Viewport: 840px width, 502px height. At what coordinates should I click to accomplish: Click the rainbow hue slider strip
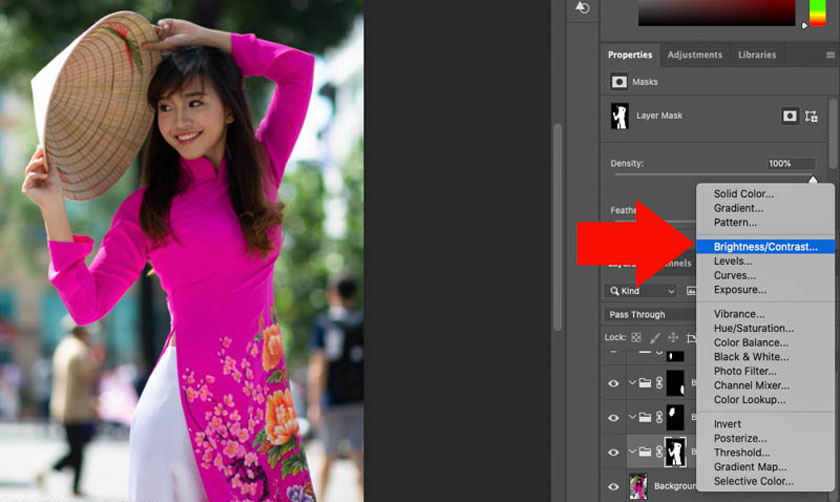coord(817,12)
